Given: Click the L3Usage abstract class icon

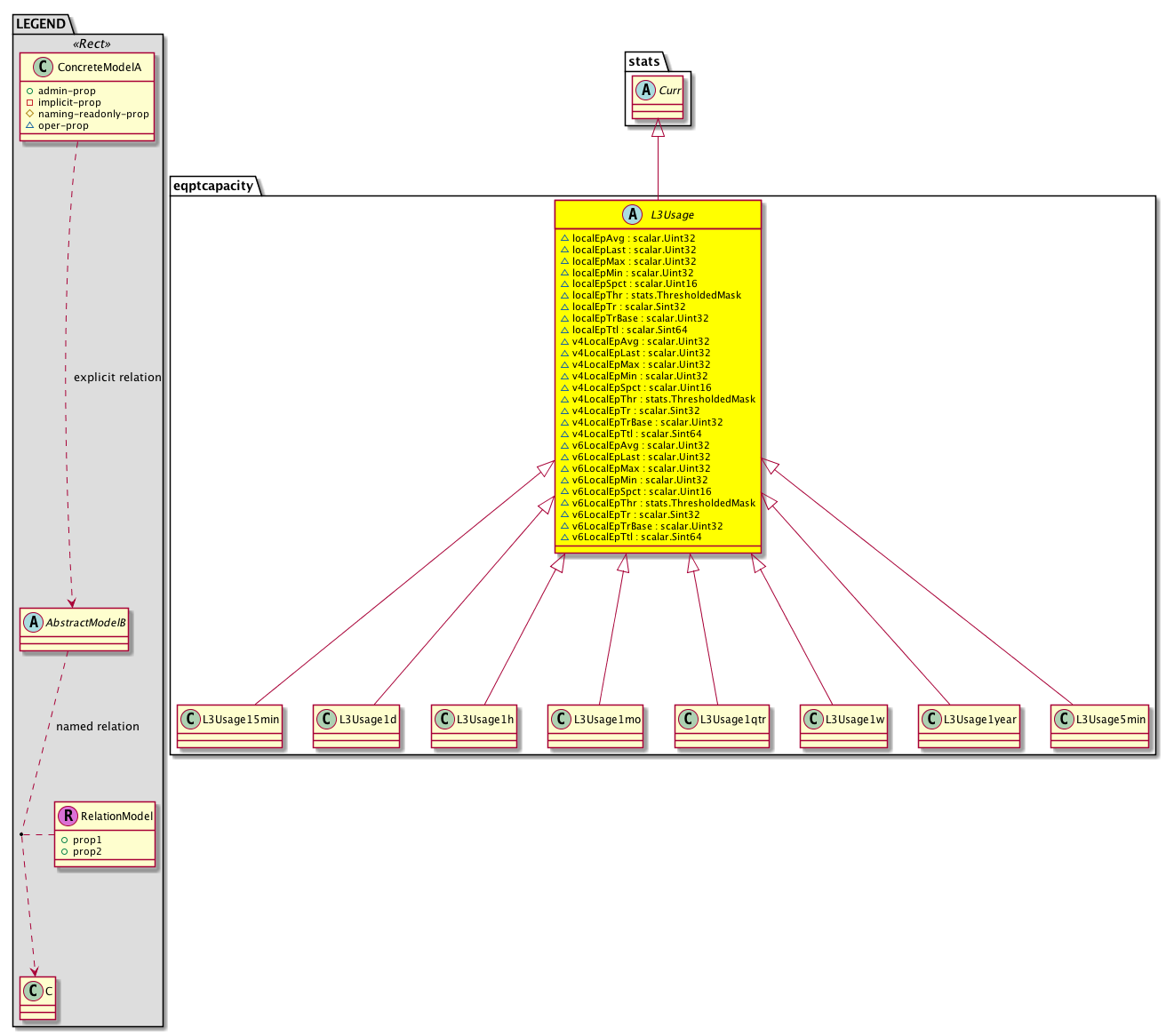Looking at the screenshot, I should click(634, 215).
